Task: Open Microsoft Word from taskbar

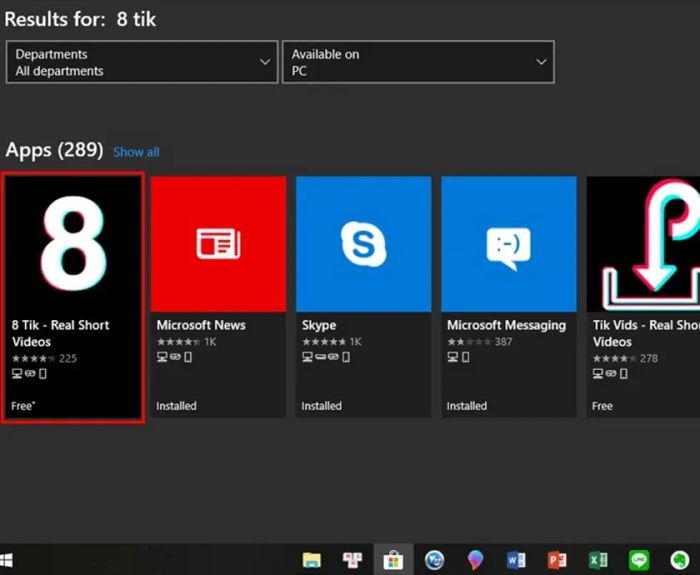Action: 516,560
